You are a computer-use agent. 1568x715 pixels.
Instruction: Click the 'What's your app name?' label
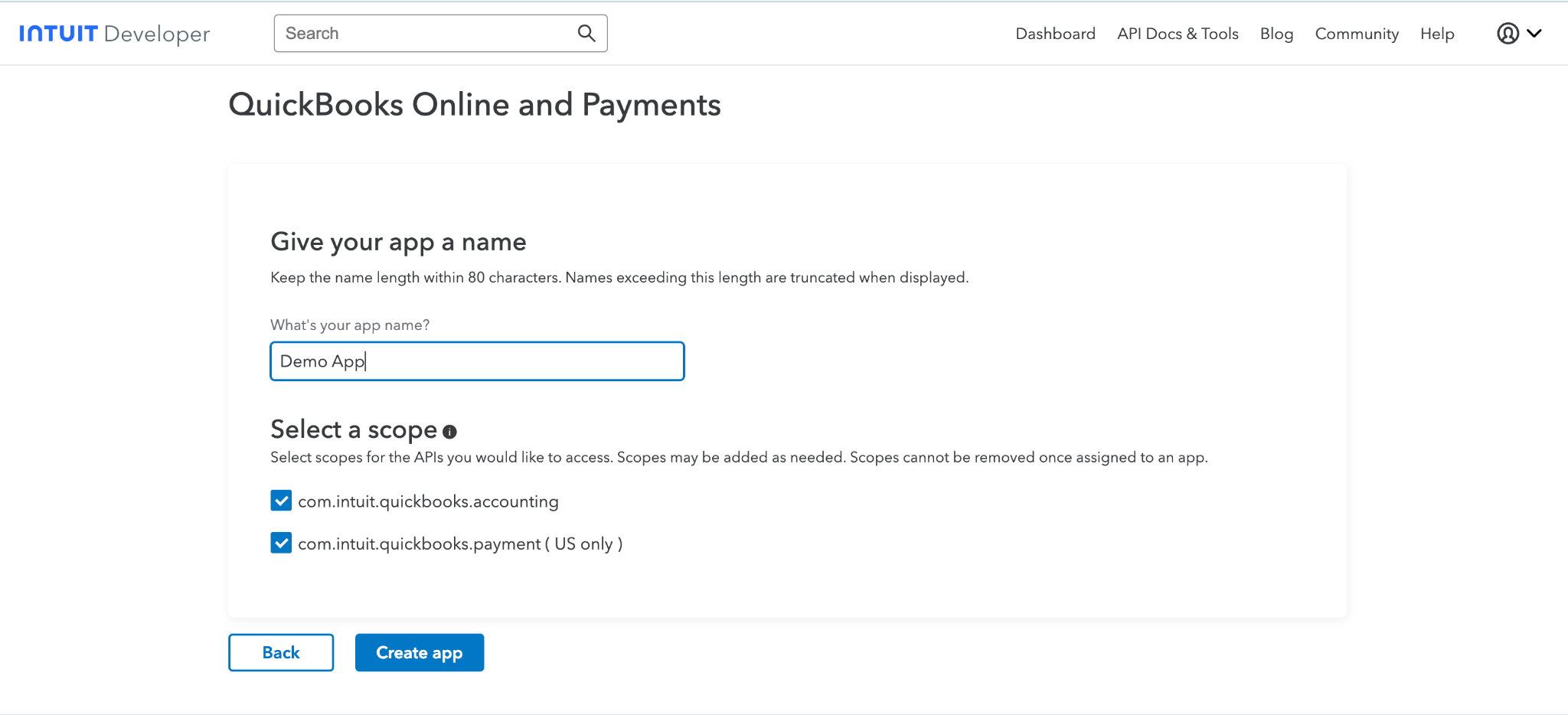click(350, 325)
